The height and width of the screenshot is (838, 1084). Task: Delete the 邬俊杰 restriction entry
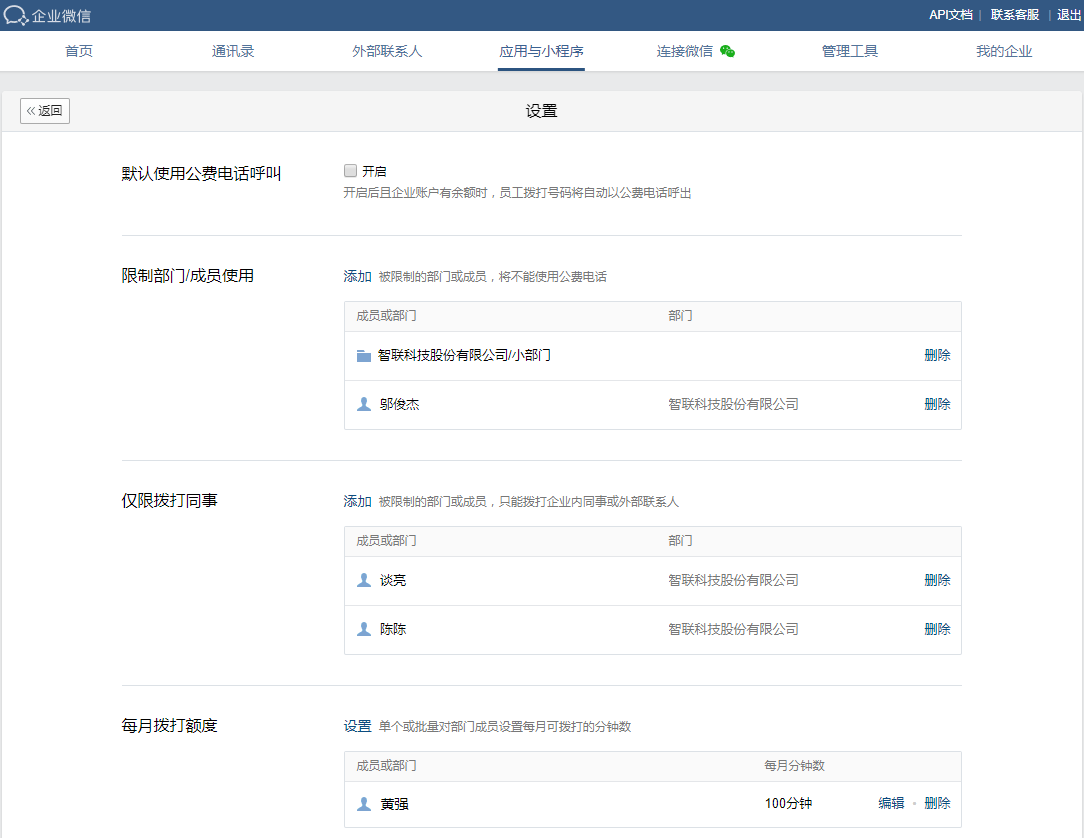(x=937, y=404)
